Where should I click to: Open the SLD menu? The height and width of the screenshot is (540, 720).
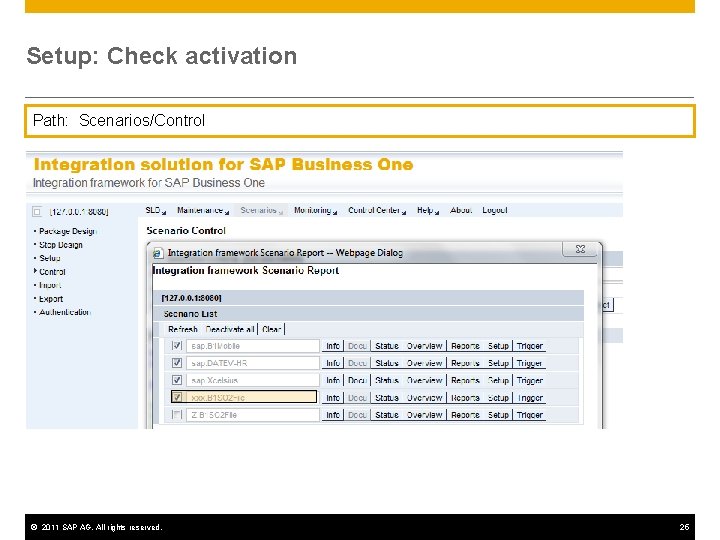click(x=155, y=210)
